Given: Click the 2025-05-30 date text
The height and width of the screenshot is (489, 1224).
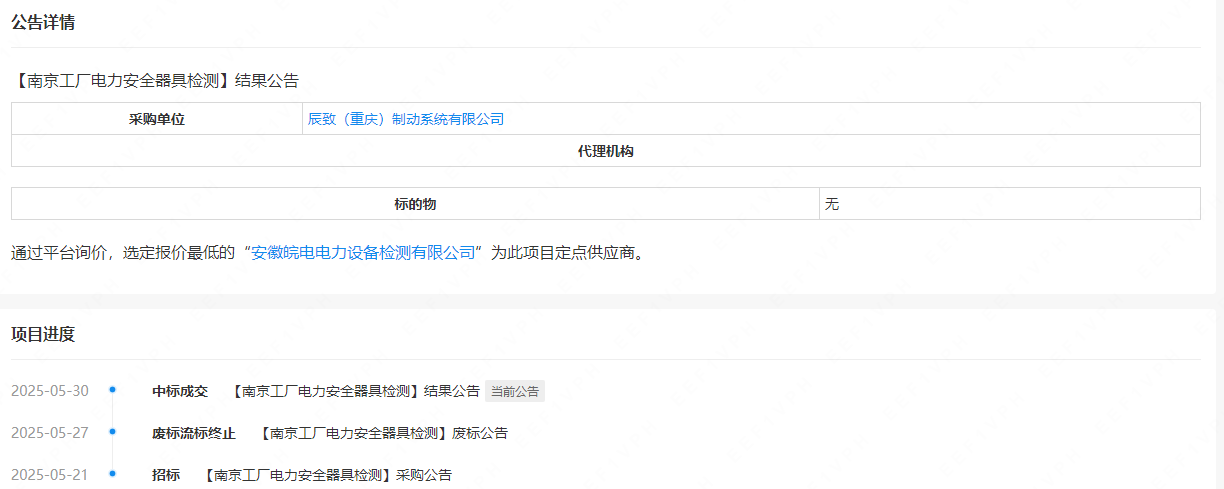Looking at the screenshot, I should click(x=50, y=391).
